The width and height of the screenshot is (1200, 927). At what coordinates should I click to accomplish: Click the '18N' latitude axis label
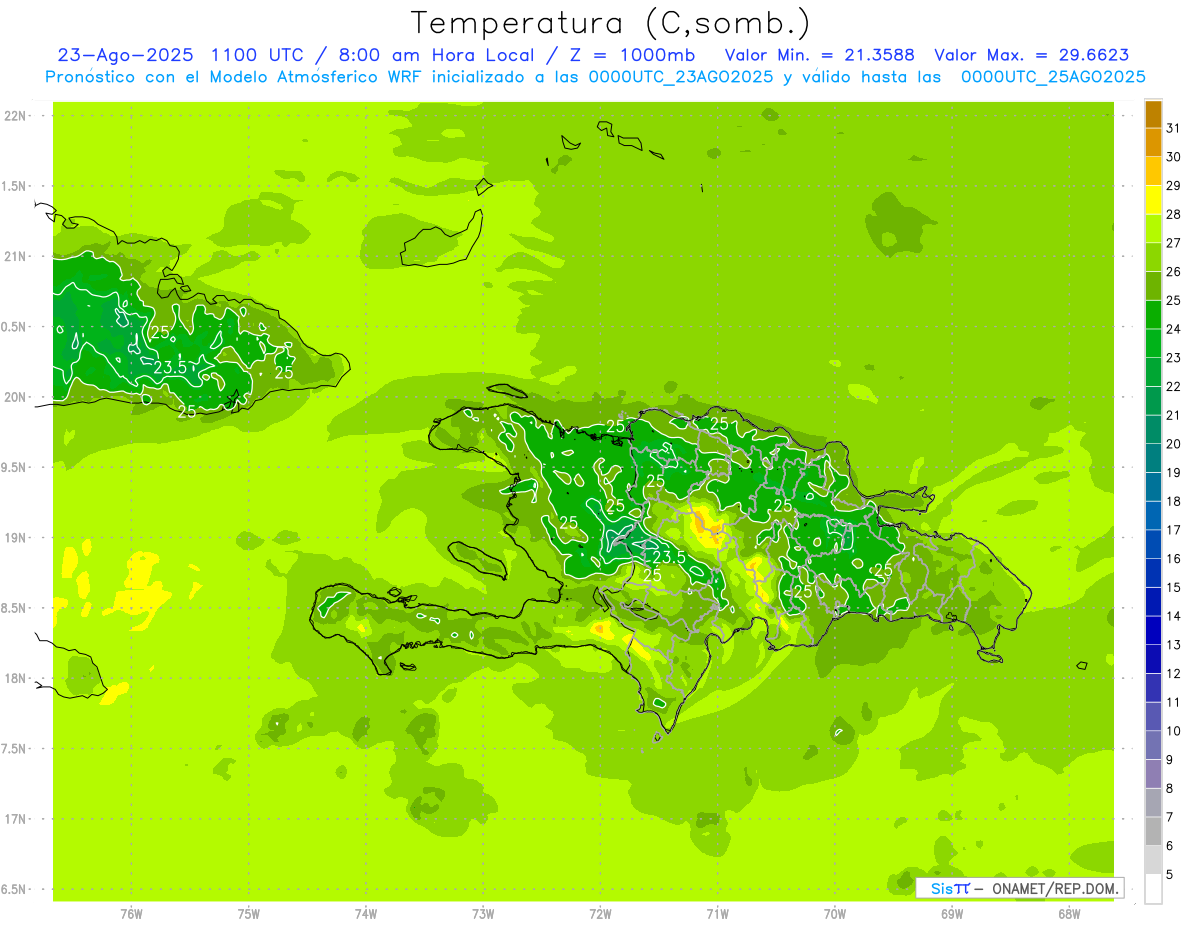(x=16, y=678)
